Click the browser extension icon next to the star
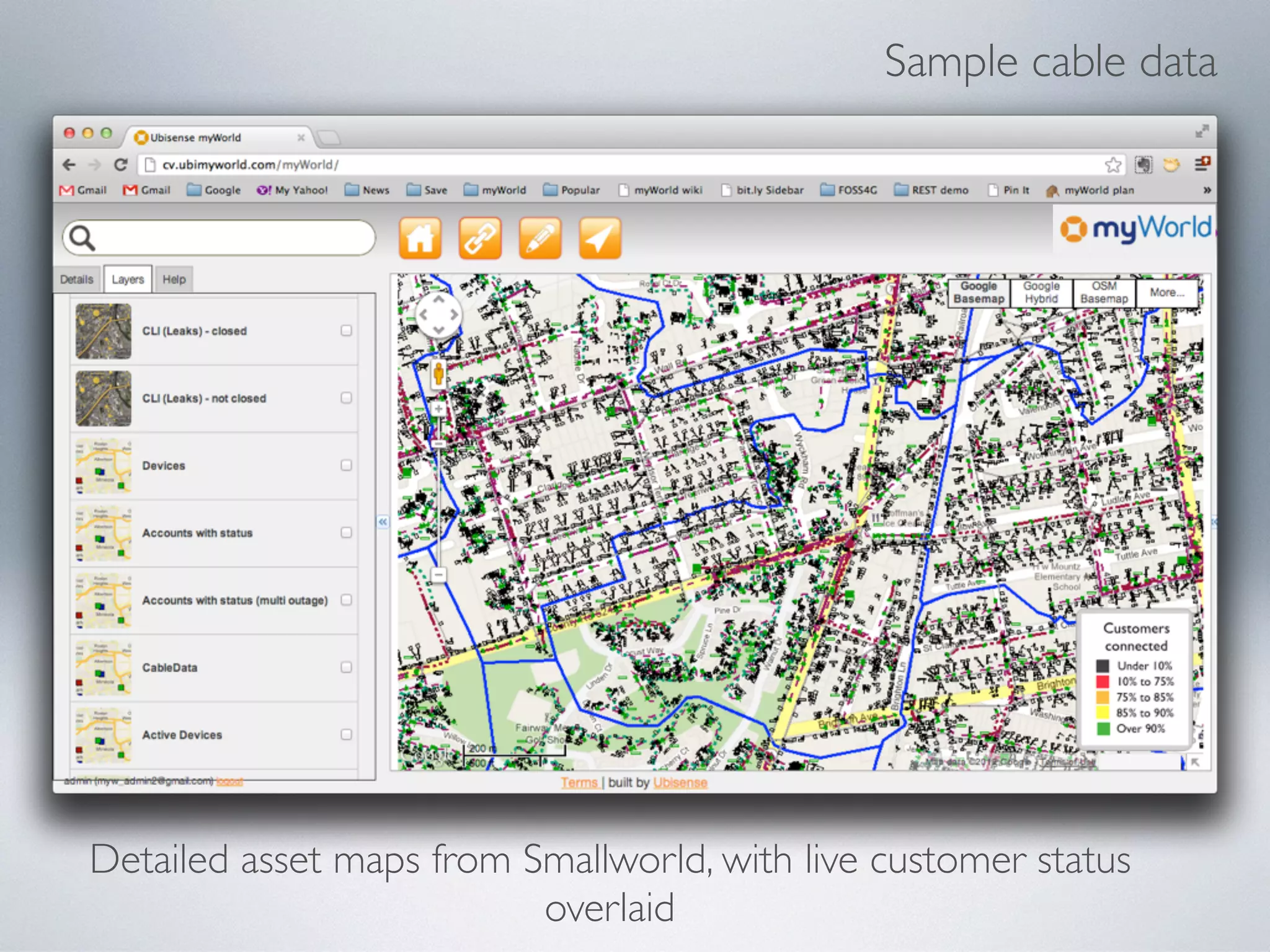1270x952 pixels. [1143, 165]
